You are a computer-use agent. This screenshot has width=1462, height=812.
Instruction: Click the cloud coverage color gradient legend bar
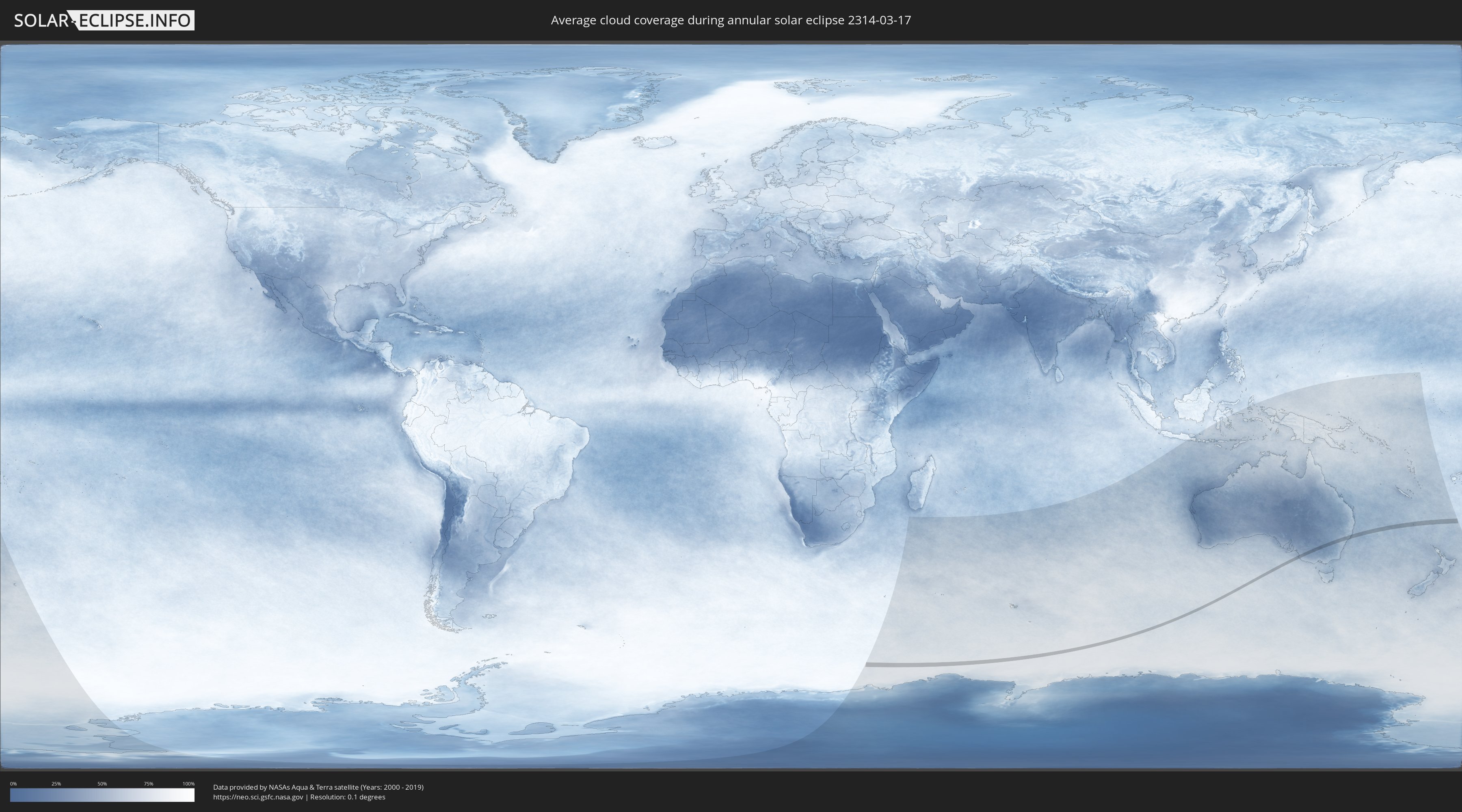point(102,795)
